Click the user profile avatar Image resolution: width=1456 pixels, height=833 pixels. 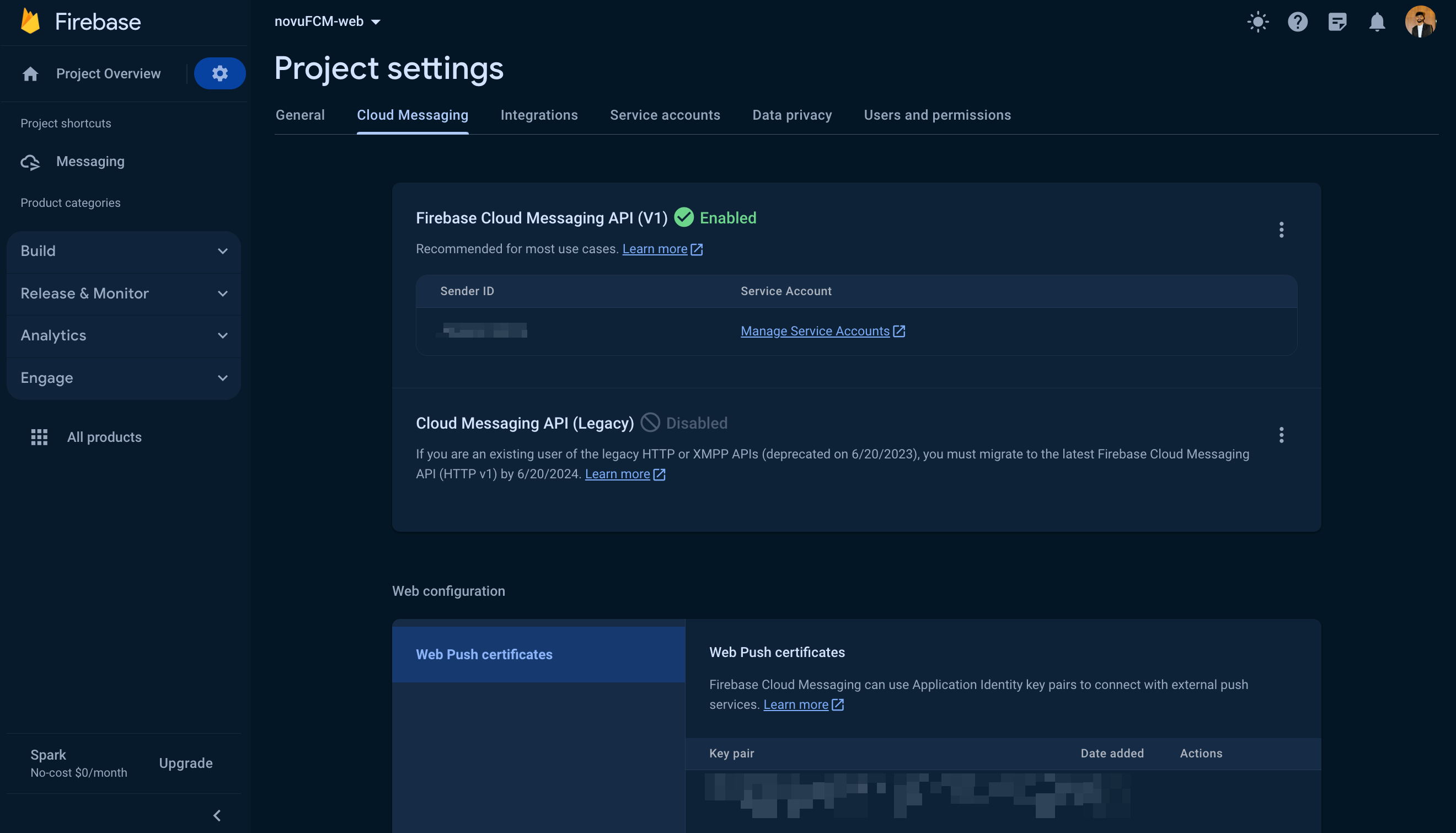coord(1420,22)
